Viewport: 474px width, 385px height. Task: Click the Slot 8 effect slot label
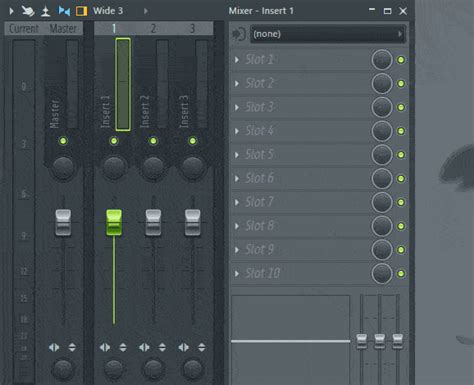(x=260, y=226)
